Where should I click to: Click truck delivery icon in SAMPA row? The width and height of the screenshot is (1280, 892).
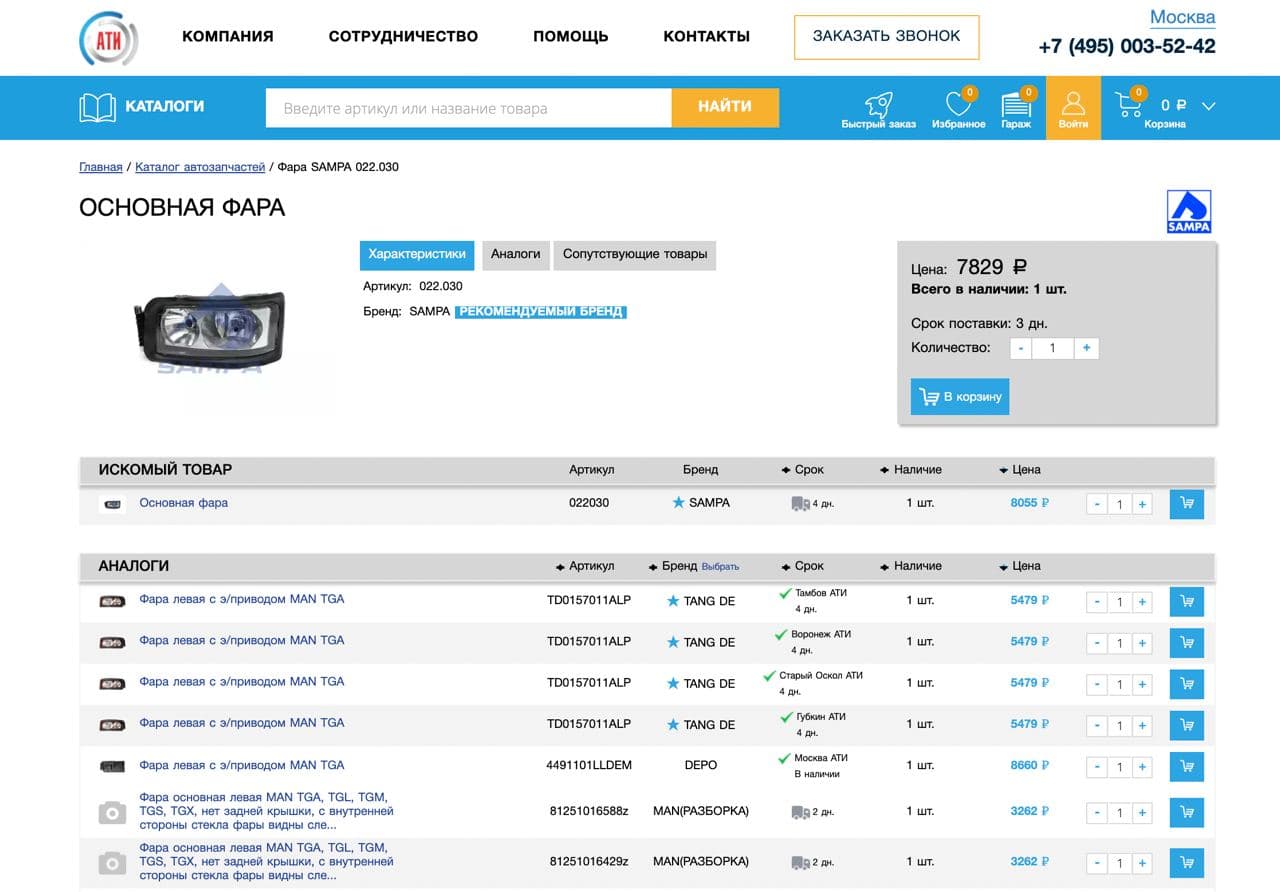click(x=800, y=504)
